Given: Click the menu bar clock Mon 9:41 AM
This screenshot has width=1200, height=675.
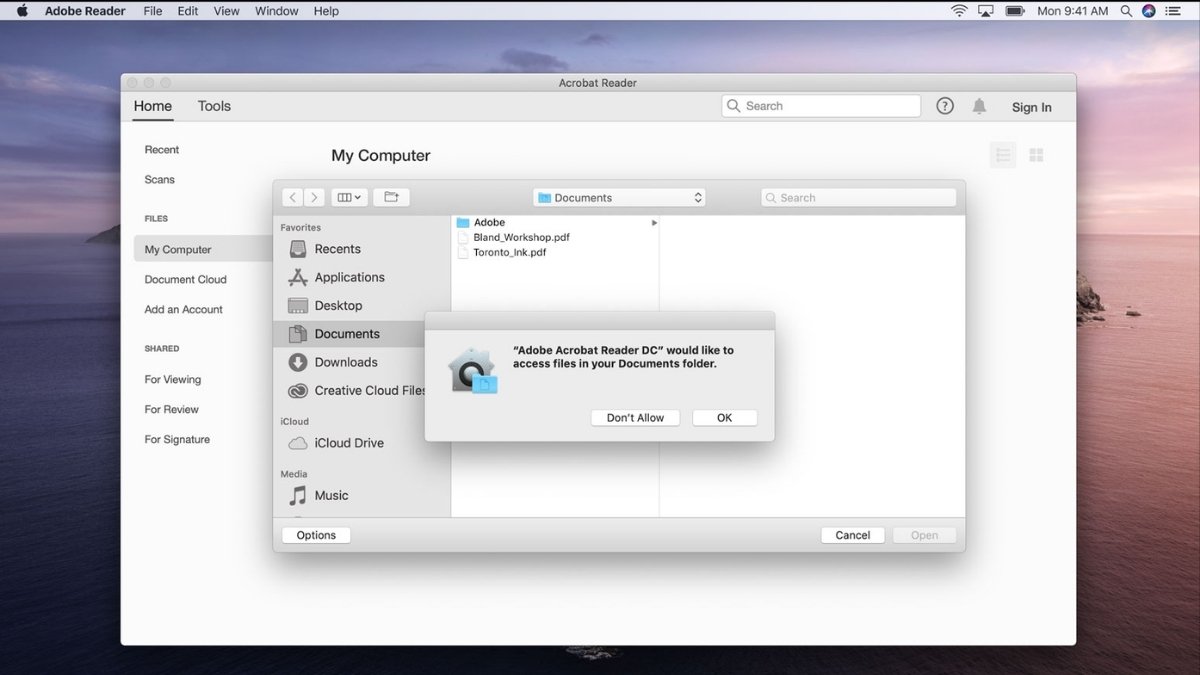Looking at the screenshot, I should point(1072,11).
